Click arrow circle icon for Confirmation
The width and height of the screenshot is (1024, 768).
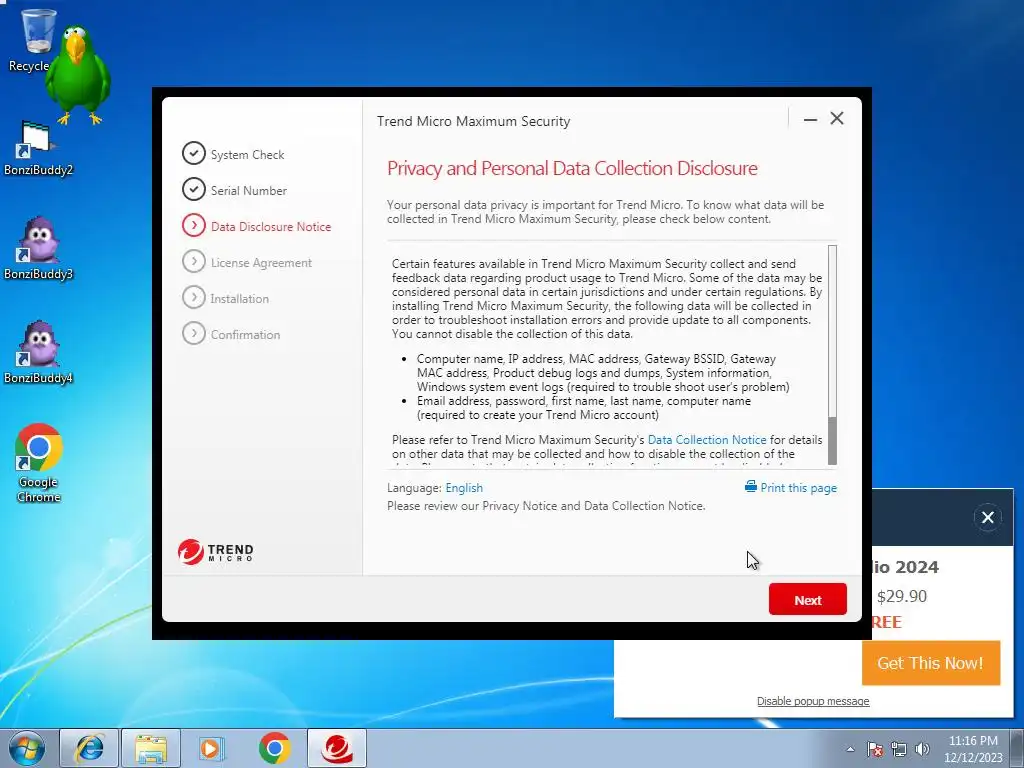(193, 332)
